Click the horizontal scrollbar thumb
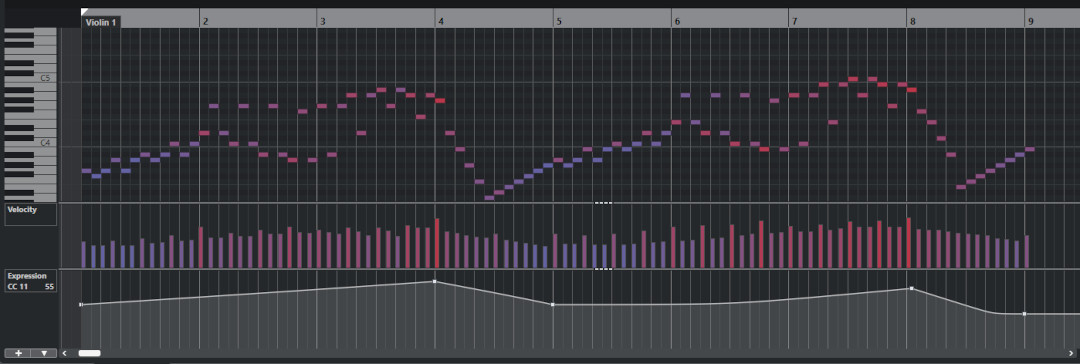Image resolution: width=1080 pixels, height=364 pixels. (90, 353)
